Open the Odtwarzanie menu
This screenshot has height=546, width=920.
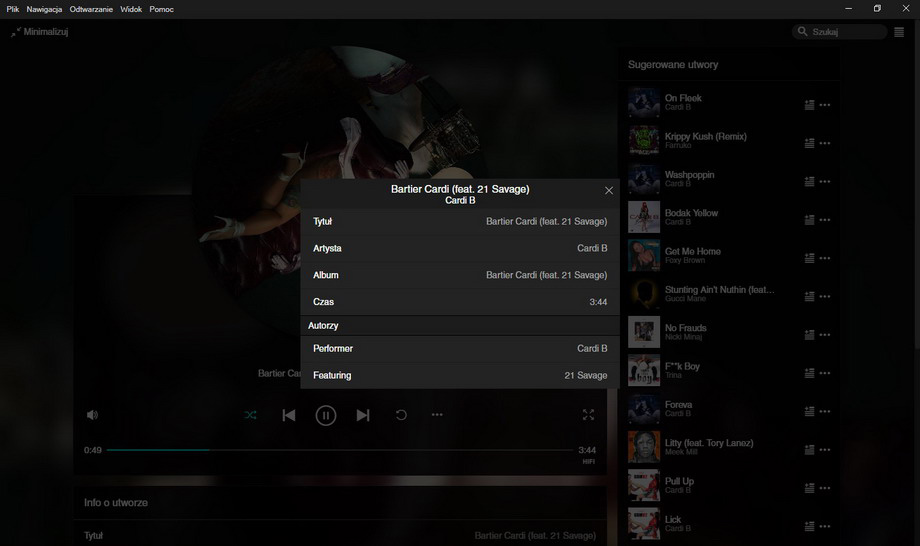(x=91, y=9)
